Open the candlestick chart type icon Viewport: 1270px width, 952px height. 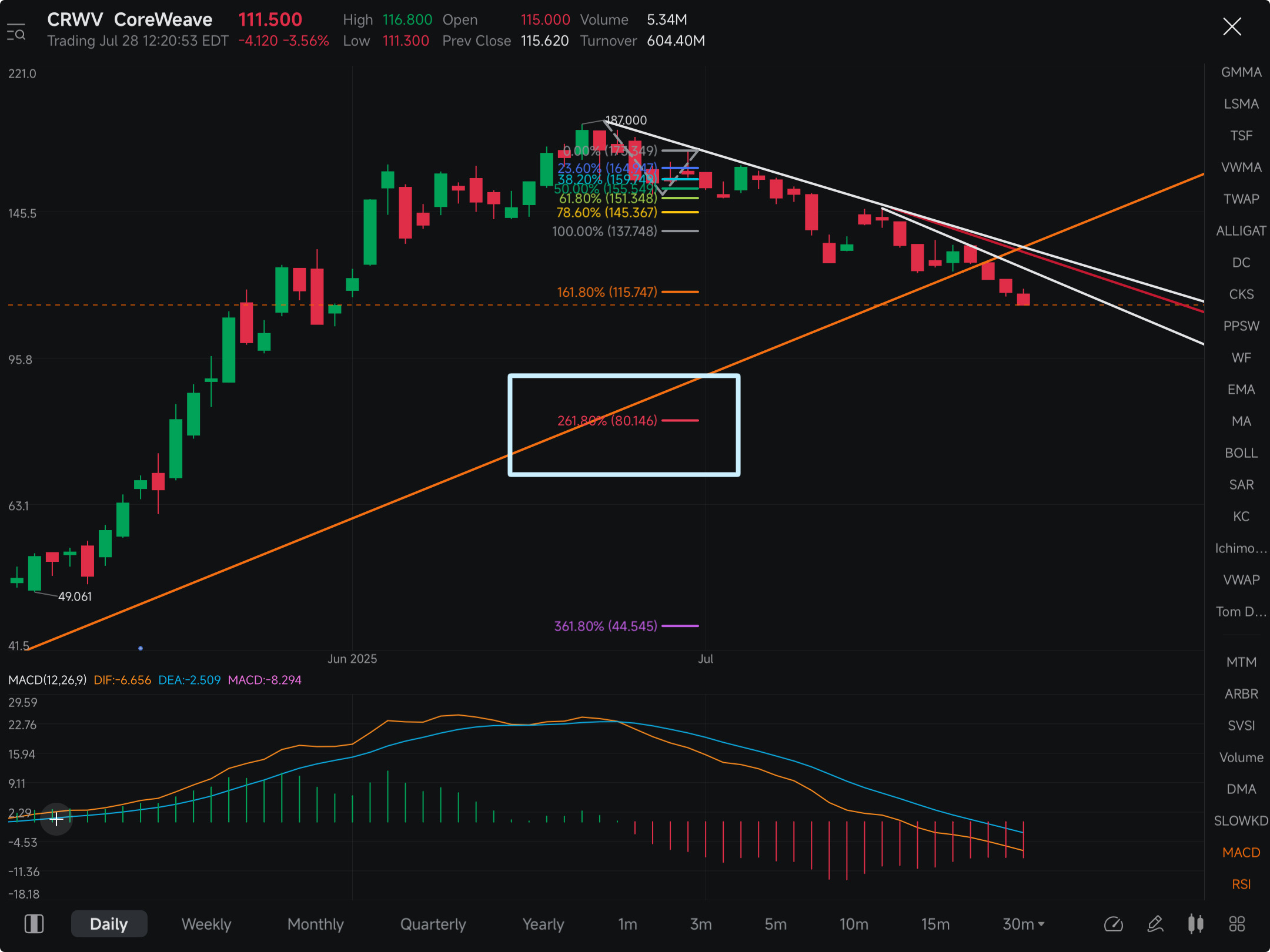(x=1195, y=924)
